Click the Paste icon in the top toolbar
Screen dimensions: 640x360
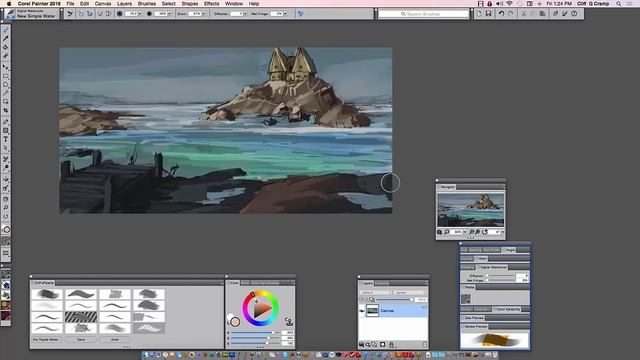pos(542,13)
